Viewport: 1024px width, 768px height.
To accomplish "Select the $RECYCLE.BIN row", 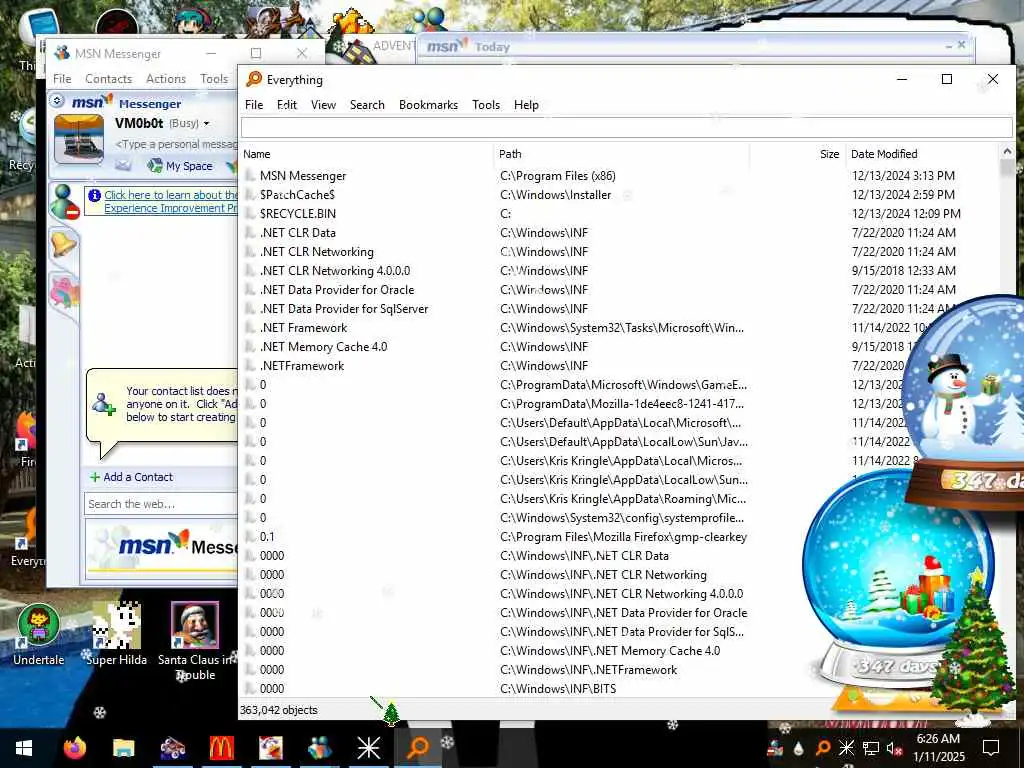I will pos(618,214).
